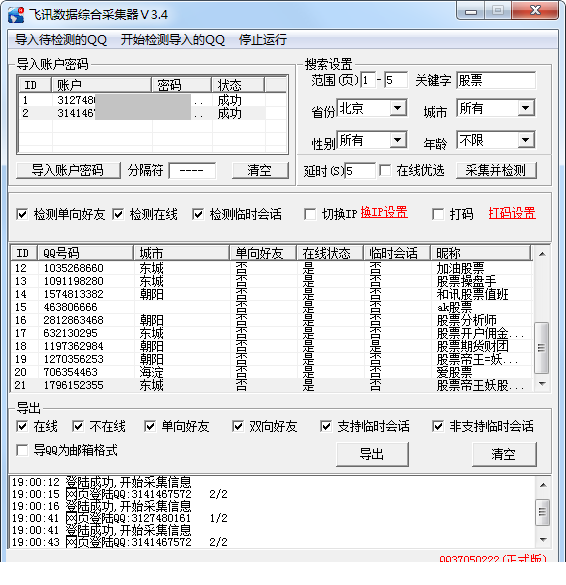Click the results list scrollbar thumb
The height and width of the screenshot is (585, 566).
542,348
